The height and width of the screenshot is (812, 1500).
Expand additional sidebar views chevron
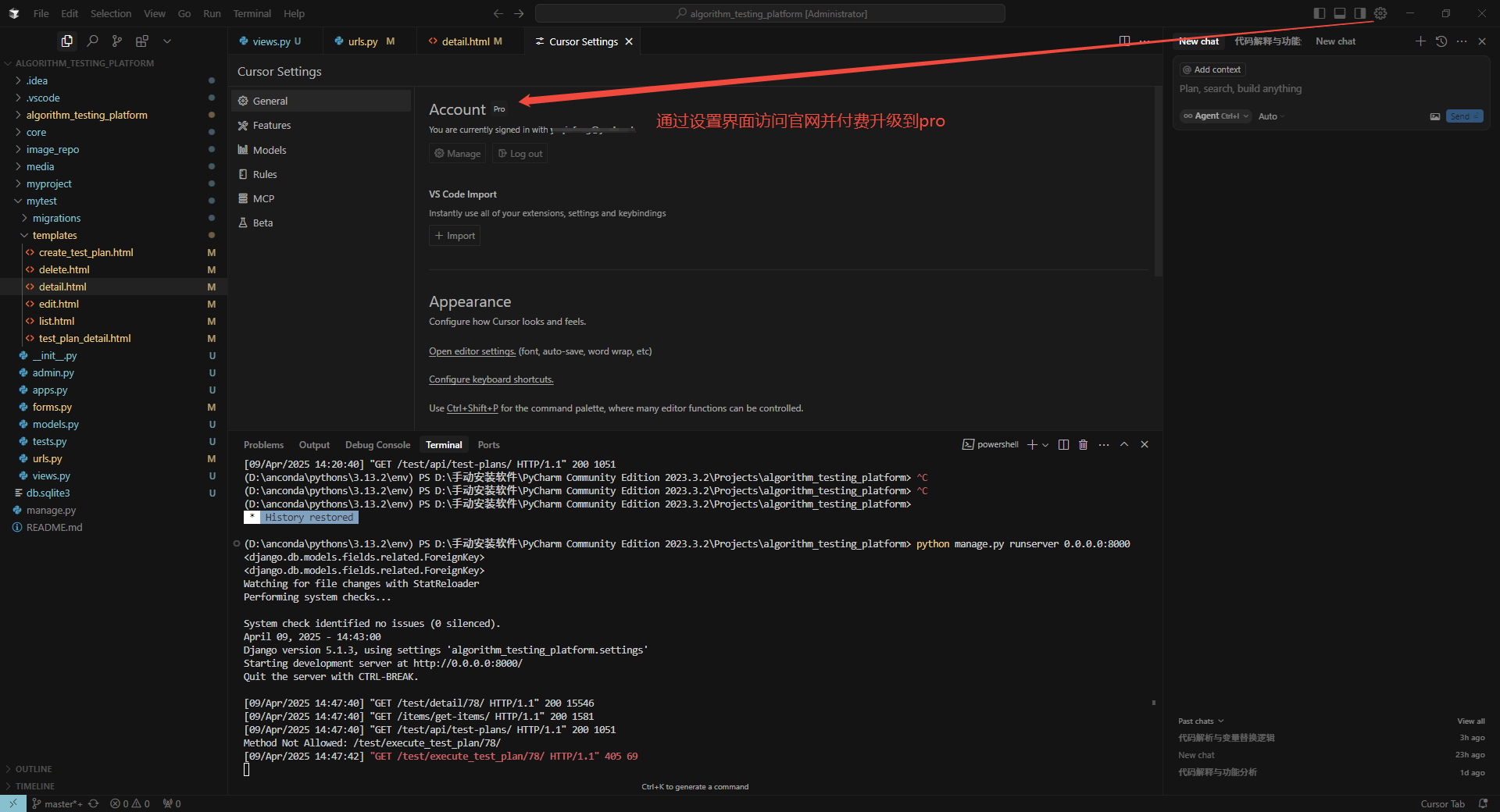point(166,41)
